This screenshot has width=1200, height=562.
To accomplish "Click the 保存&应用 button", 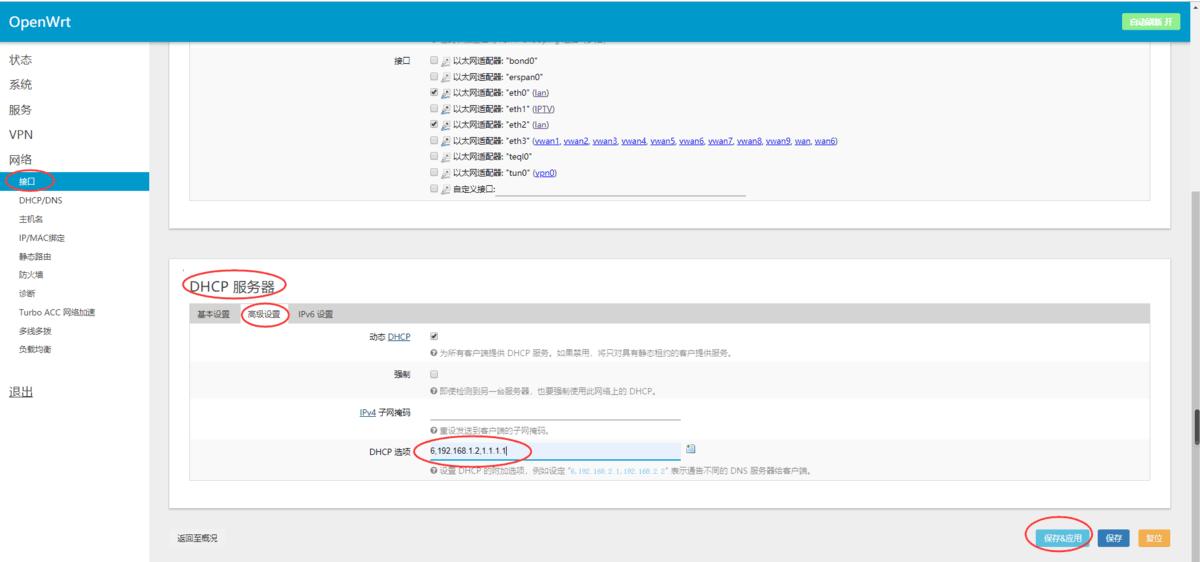I will point(1063,538).
